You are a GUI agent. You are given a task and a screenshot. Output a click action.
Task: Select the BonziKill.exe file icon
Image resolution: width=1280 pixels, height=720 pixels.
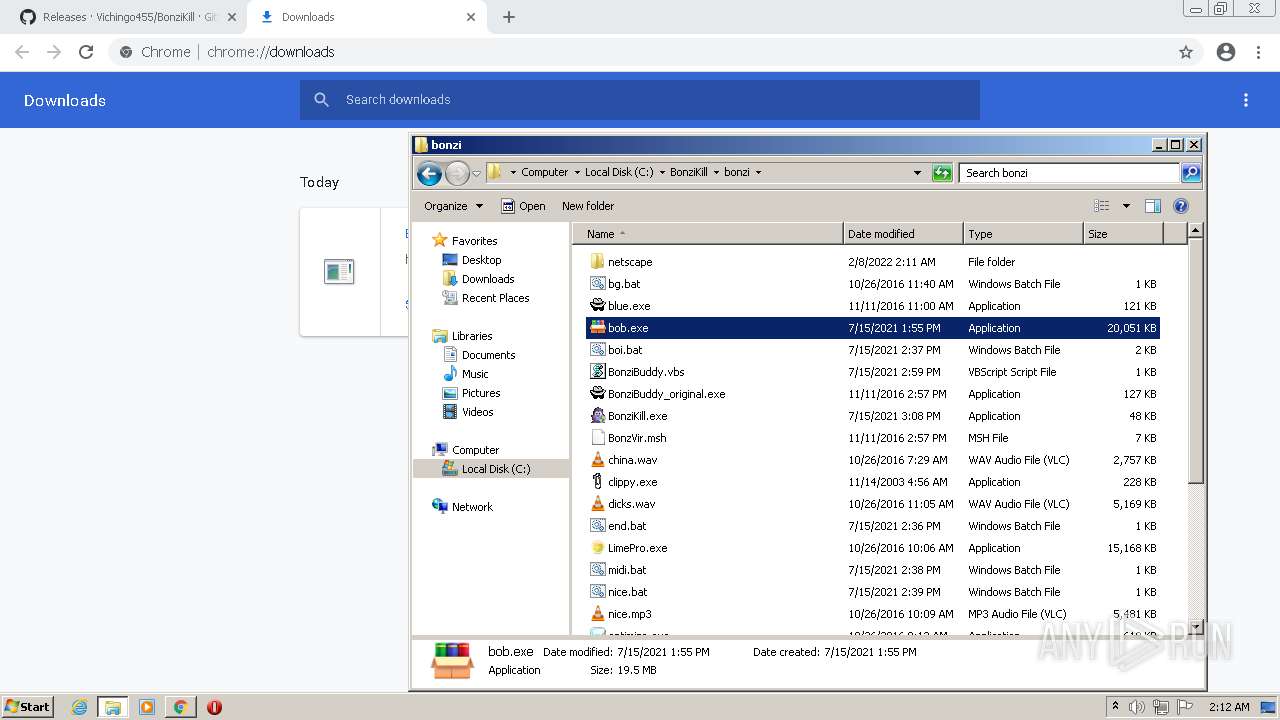coord(597,416)
